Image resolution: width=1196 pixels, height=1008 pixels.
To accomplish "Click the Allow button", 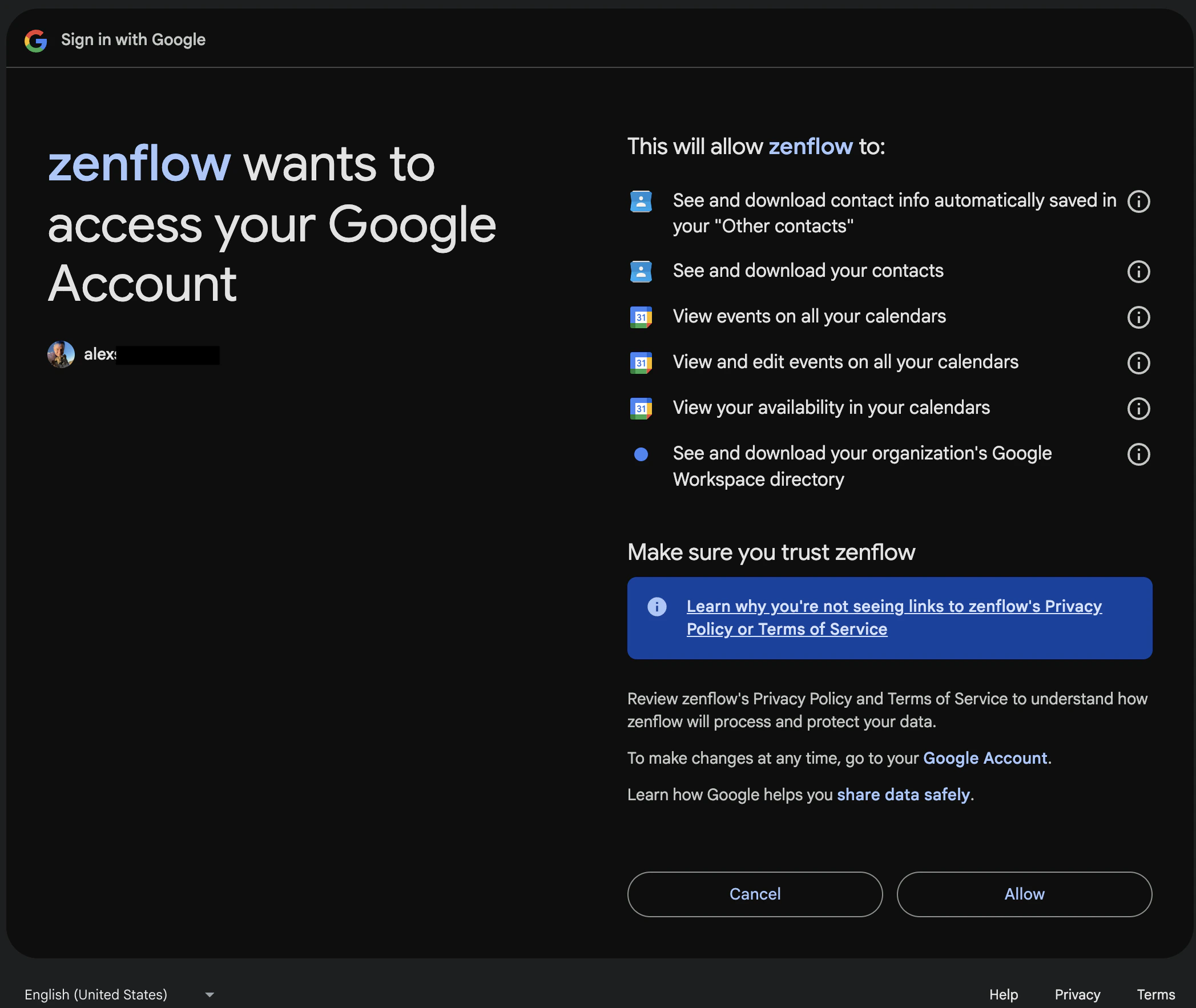I will (x=1024, y=894).
